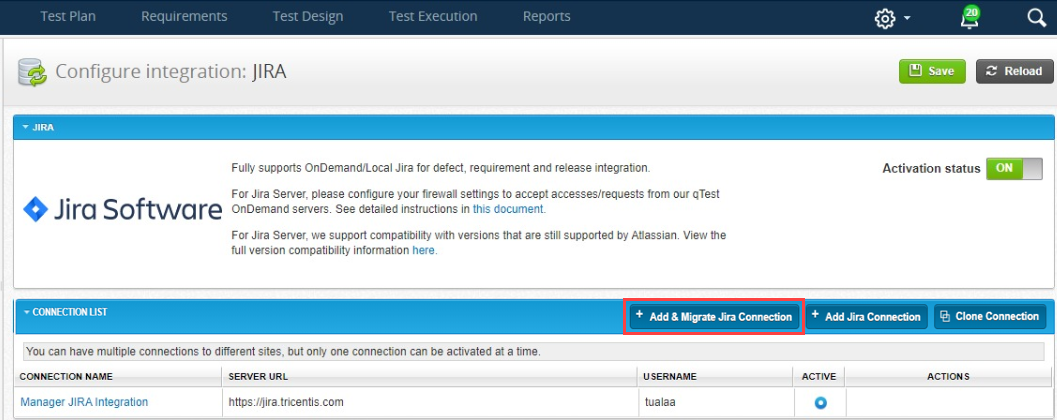This screenshot has height=420, width=1058.
Task: Click the search magnifier icon
Action: (1037, 18)
